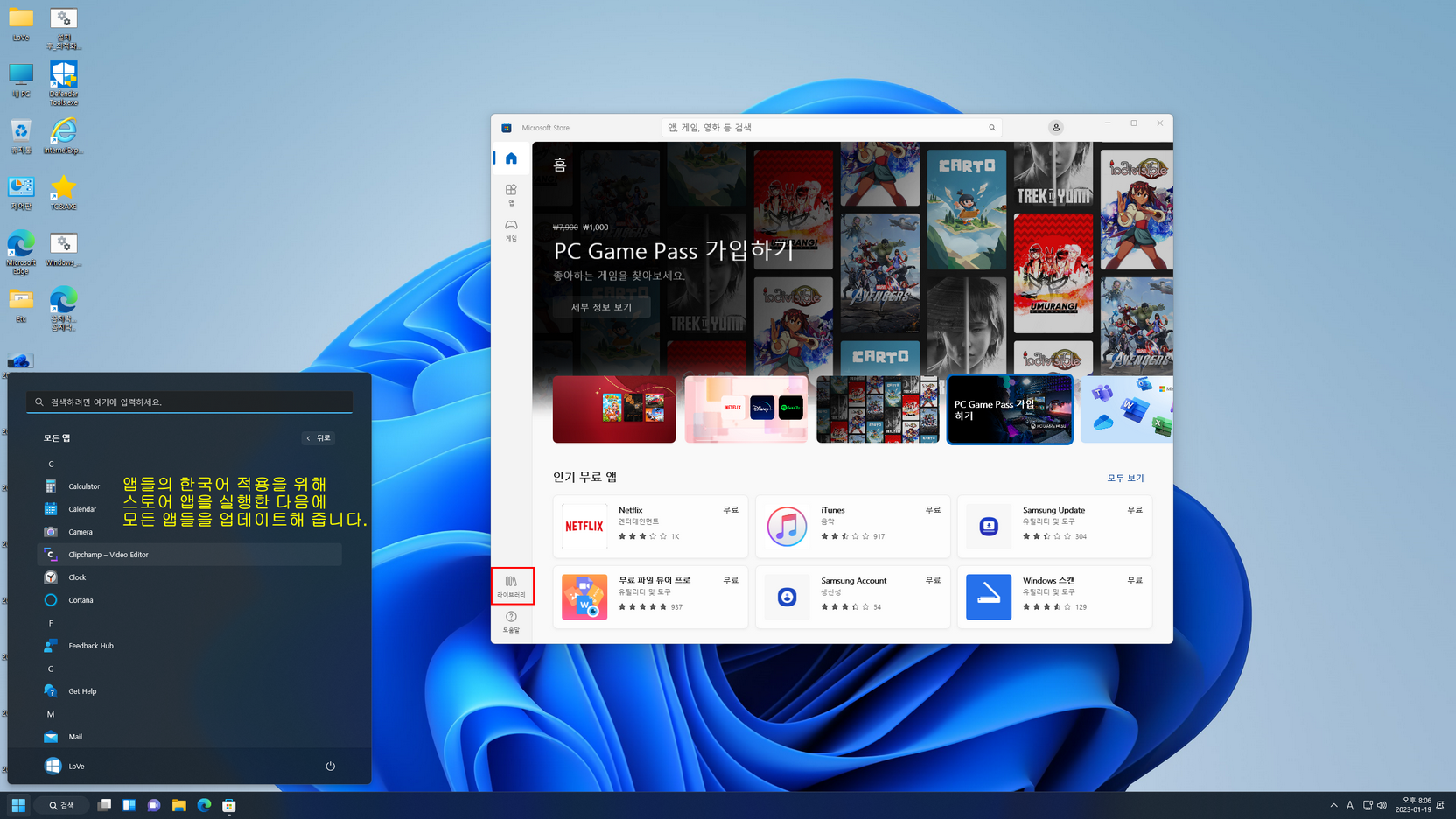Select the Microsoft Edge desktop shortcut
1456x819 pixels.
point(21,253)
